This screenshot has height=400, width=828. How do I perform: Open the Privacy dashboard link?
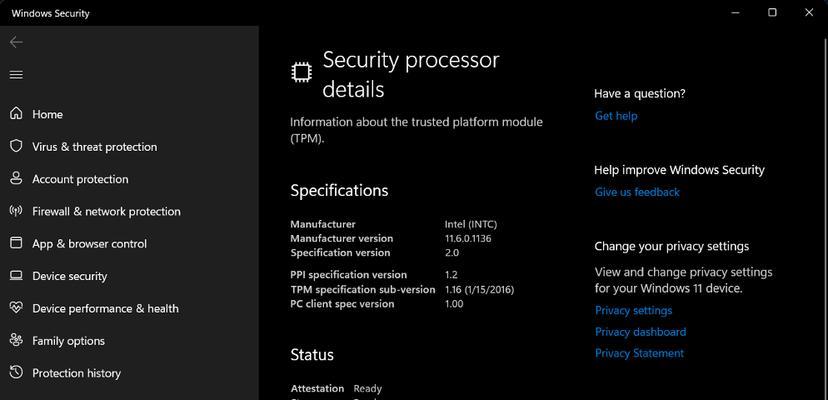click(641, 332)
